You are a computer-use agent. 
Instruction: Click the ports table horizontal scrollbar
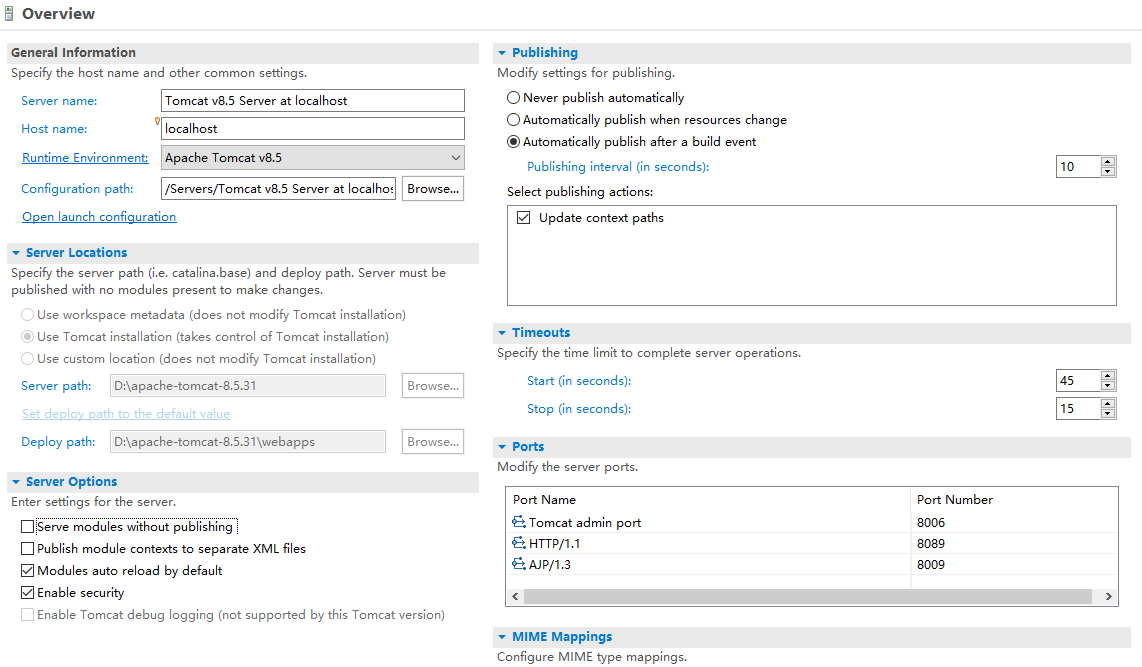[x=808, y=596]
